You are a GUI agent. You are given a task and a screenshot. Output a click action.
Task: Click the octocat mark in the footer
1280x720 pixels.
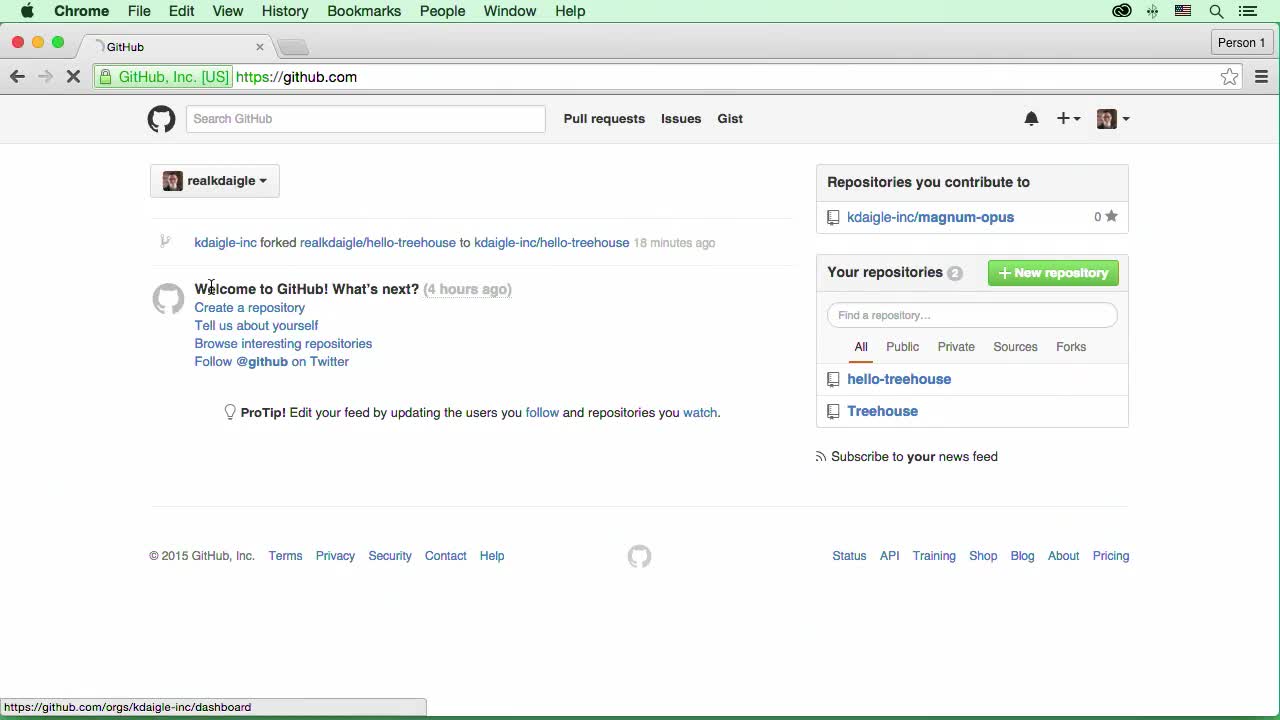pos(639,556)
